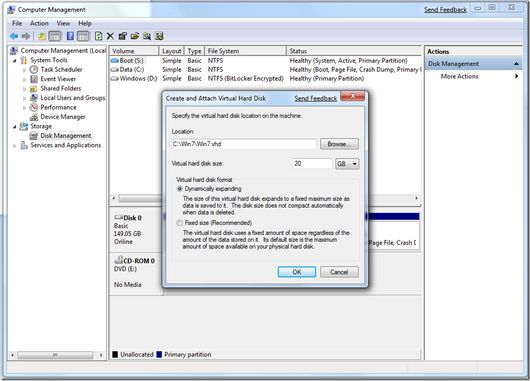Collapse the System Tools tree node
The height and width of the screenshot is (381, 530).
click(15, 61)
